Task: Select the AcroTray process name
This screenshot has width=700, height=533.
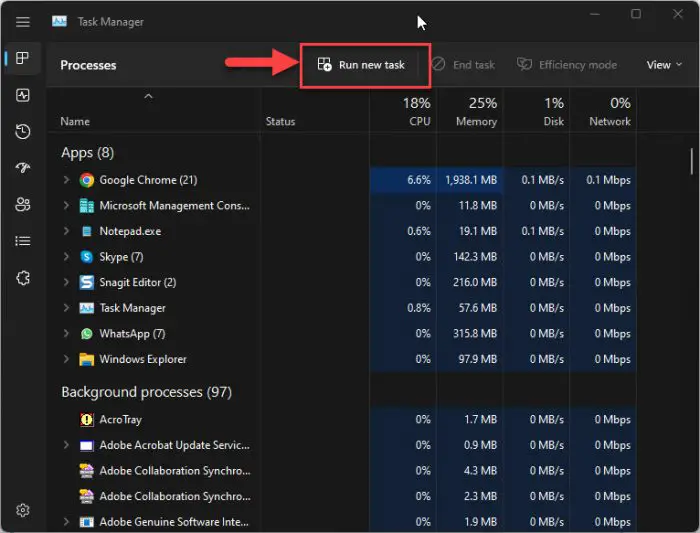Action: (120, 420)
